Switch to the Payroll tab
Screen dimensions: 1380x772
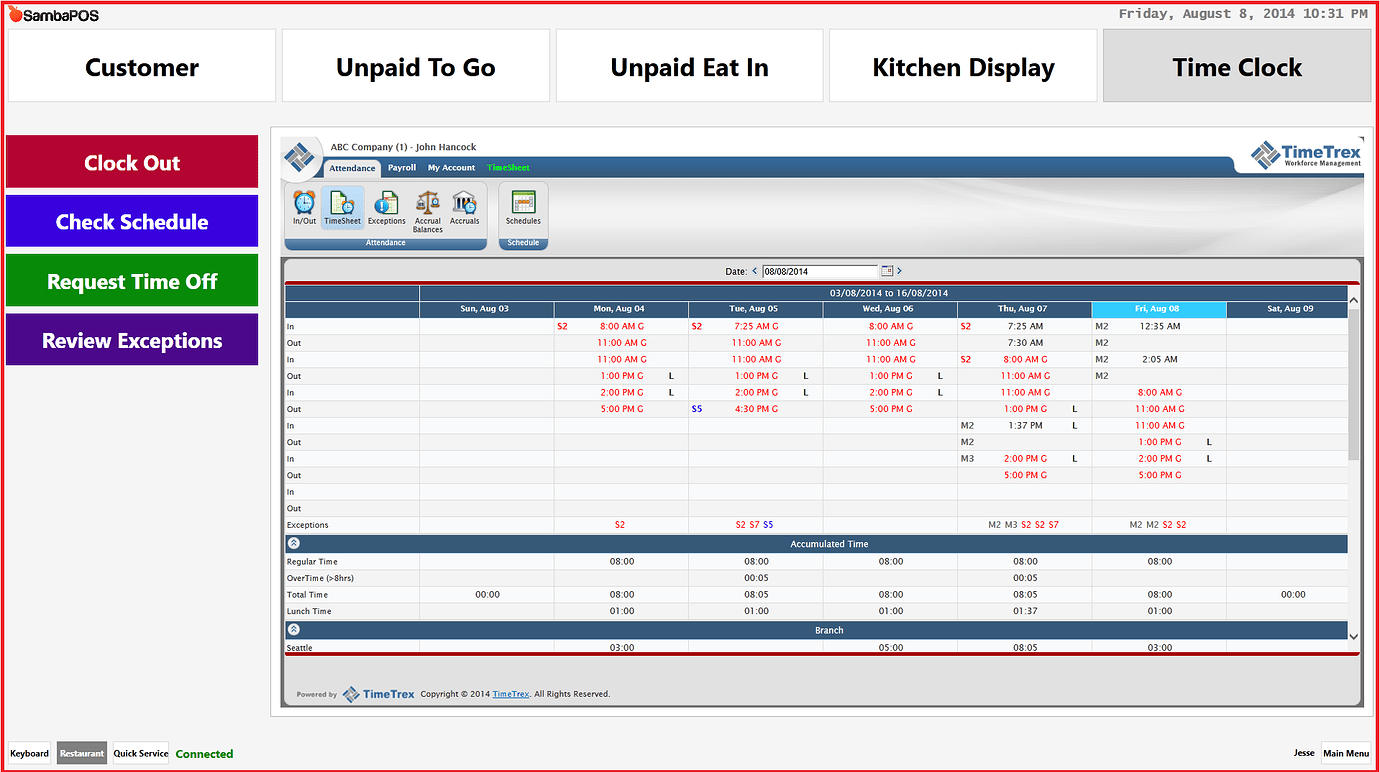click(402, 168)
